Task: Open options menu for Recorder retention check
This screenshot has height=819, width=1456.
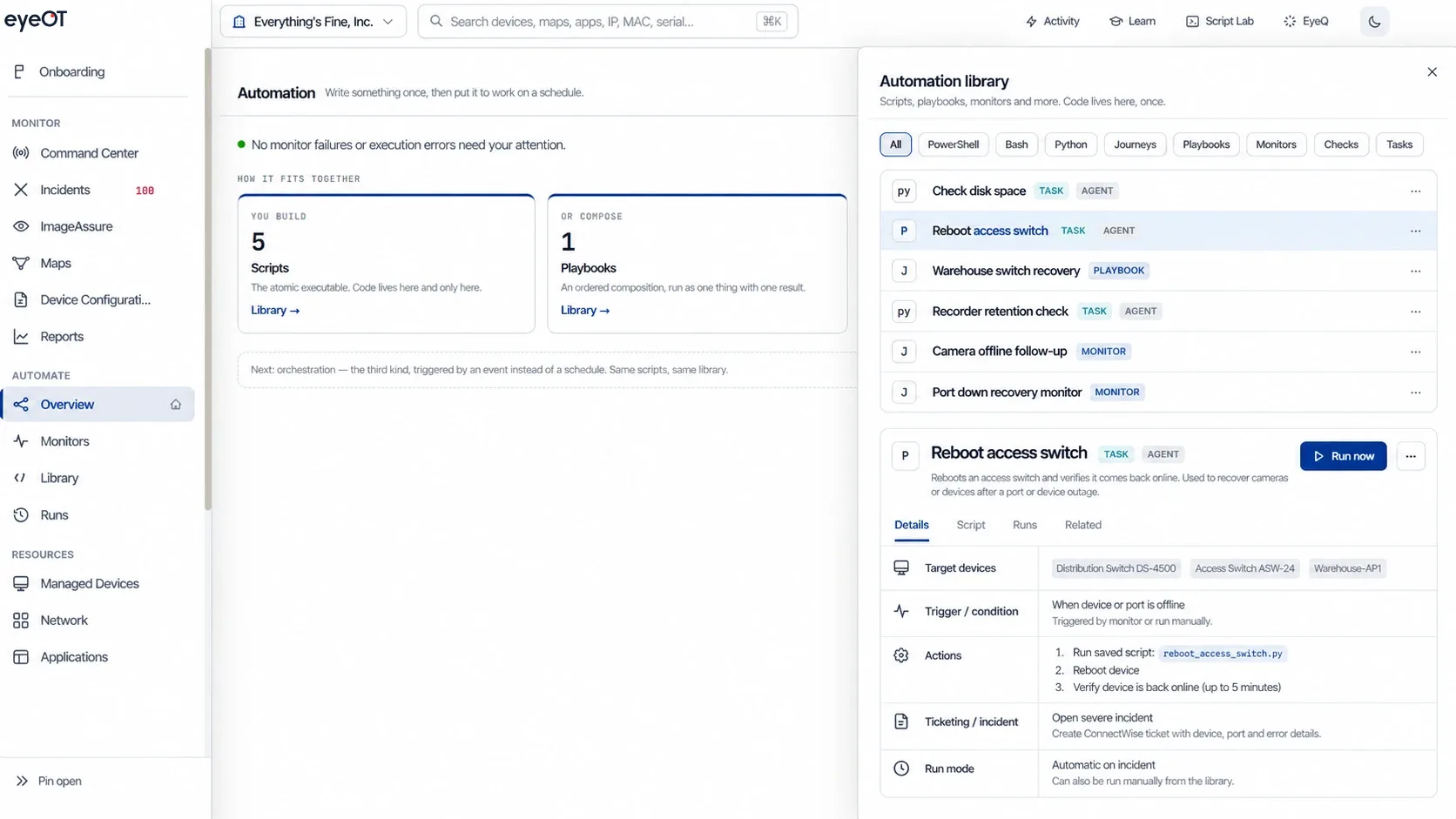Action: coord(1415,312)
